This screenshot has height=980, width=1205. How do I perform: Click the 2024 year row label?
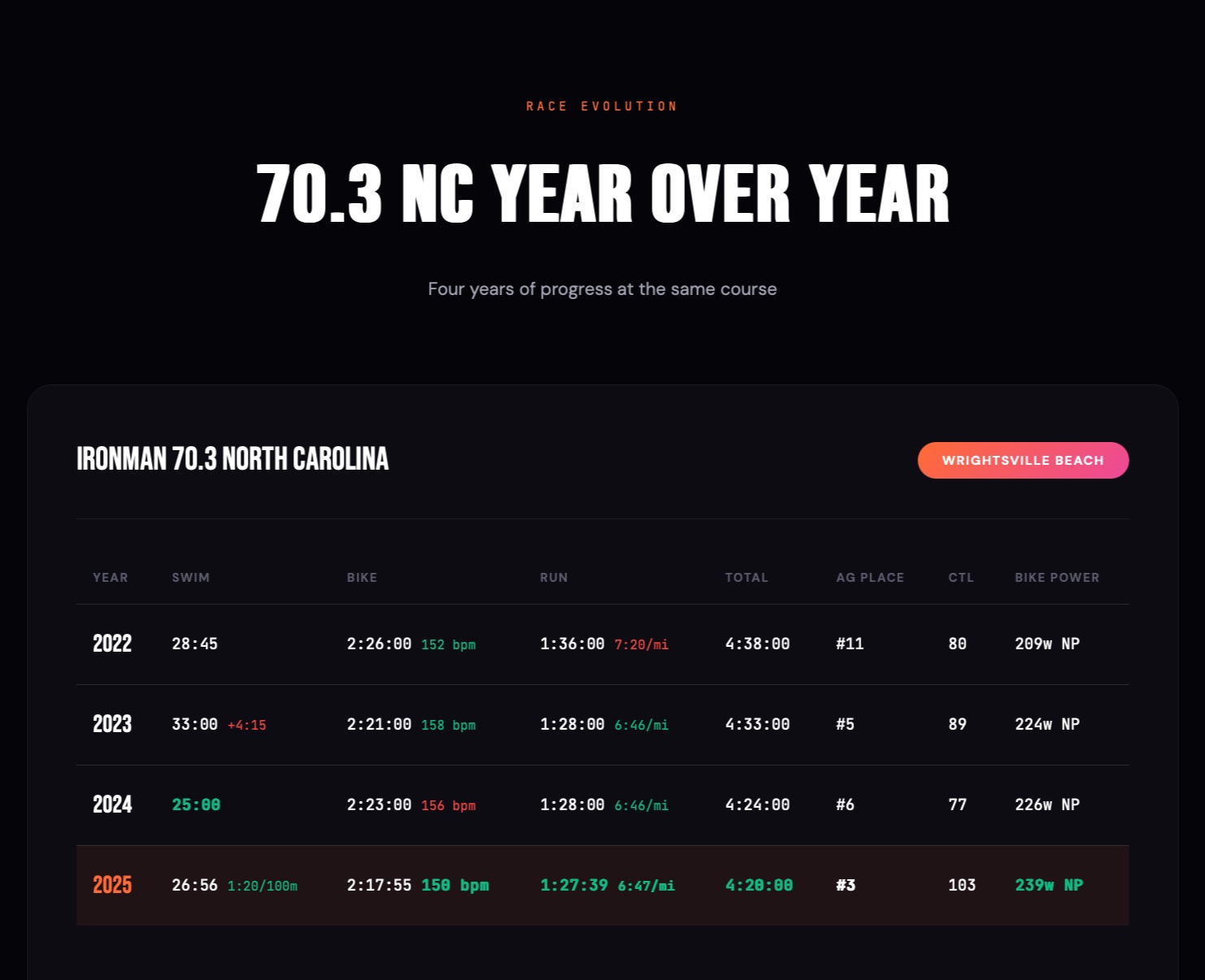point(112,804)
